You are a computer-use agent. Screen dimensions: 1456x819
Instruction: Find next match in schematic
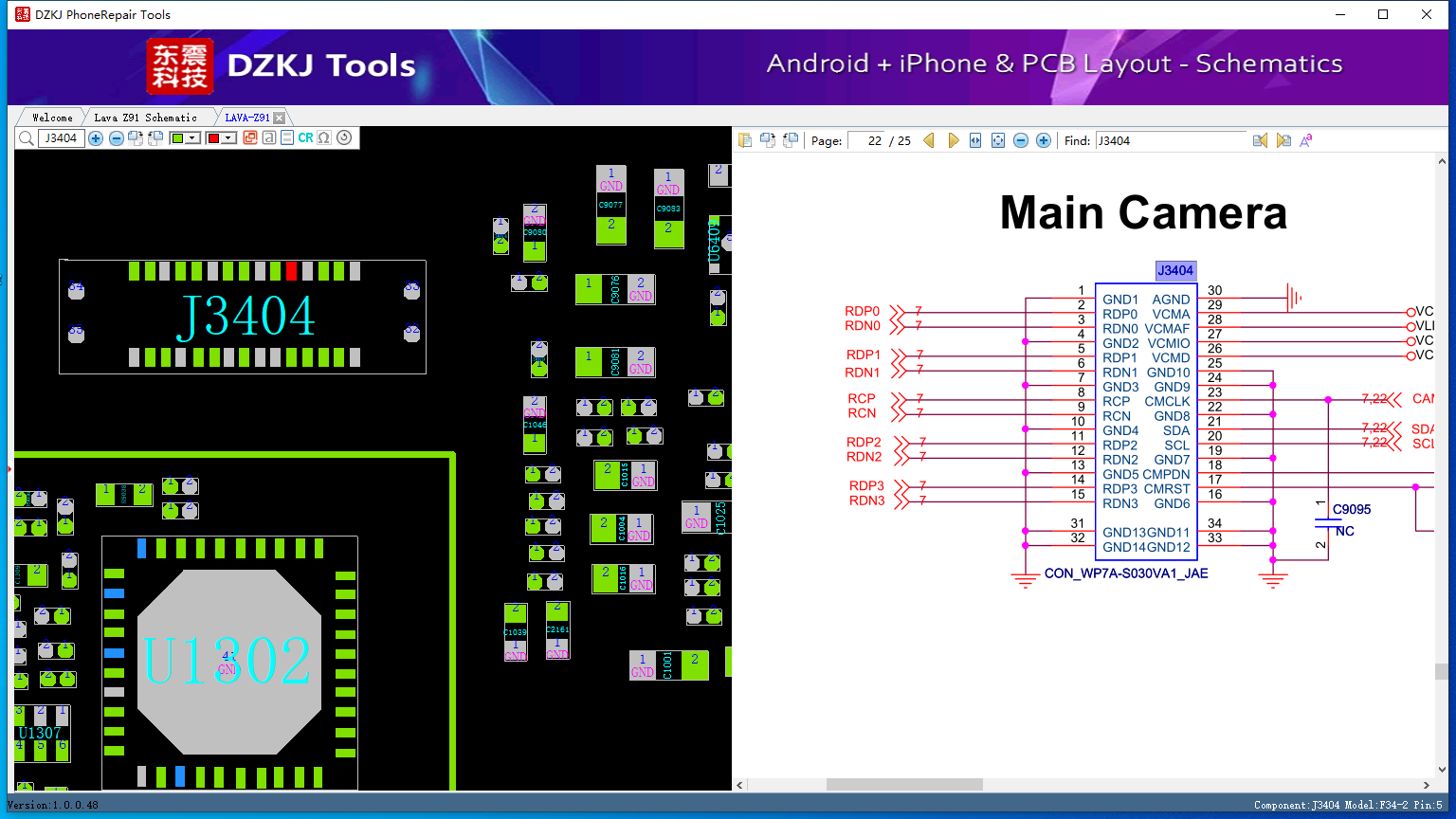pos(1283,140)
